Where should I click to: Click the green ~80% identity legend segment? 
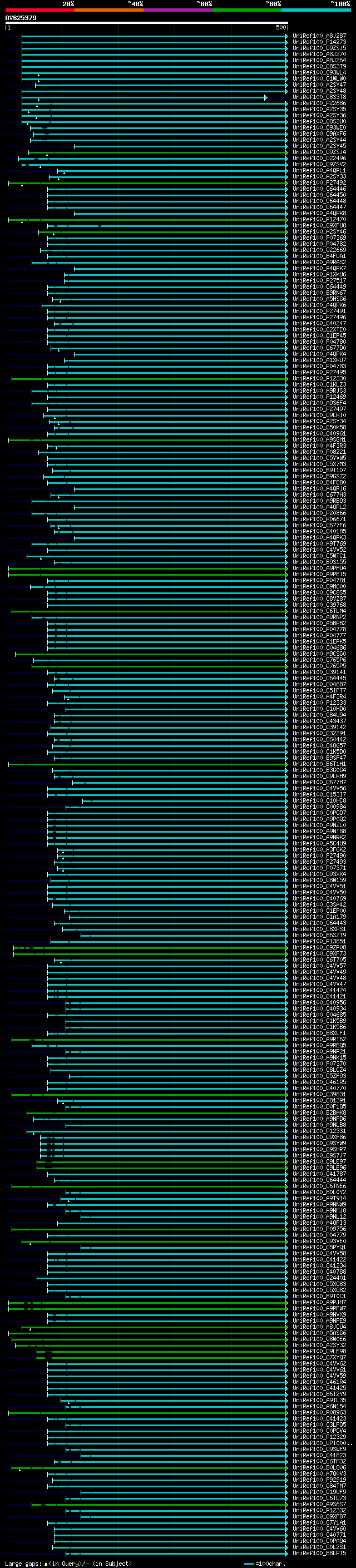[x=247, y=10]
